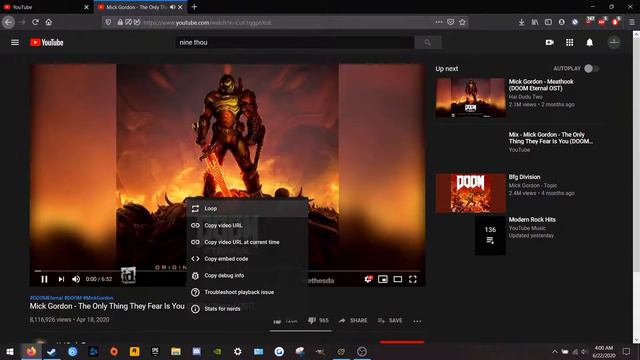Click the page vertical scrollbar
Viewport: 640px width, 360px height.
[636, 155]
